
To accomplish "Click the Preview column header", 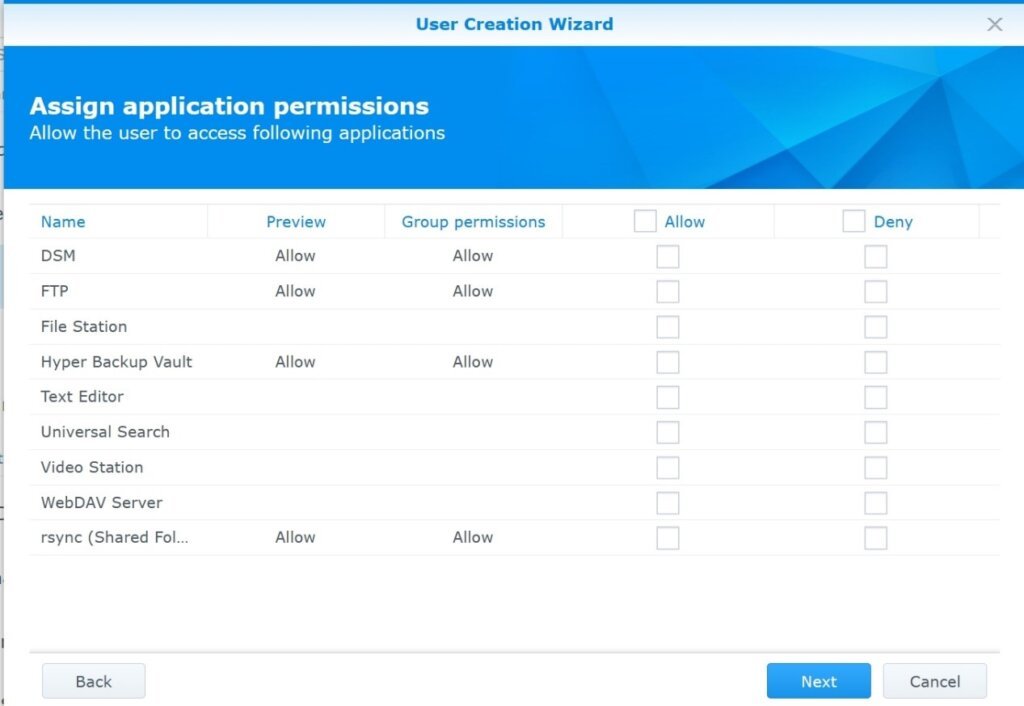I will tap(296, 222).
